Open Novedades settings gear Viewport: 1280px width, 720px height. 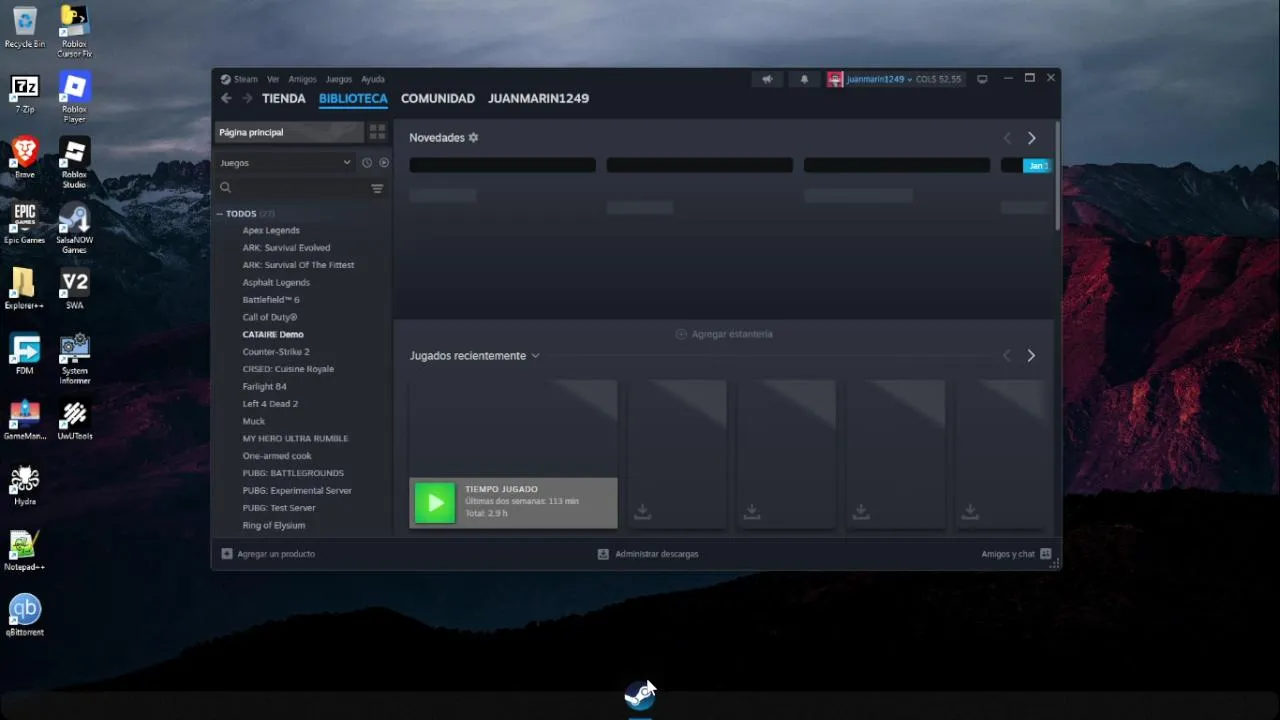click(474, 138)
